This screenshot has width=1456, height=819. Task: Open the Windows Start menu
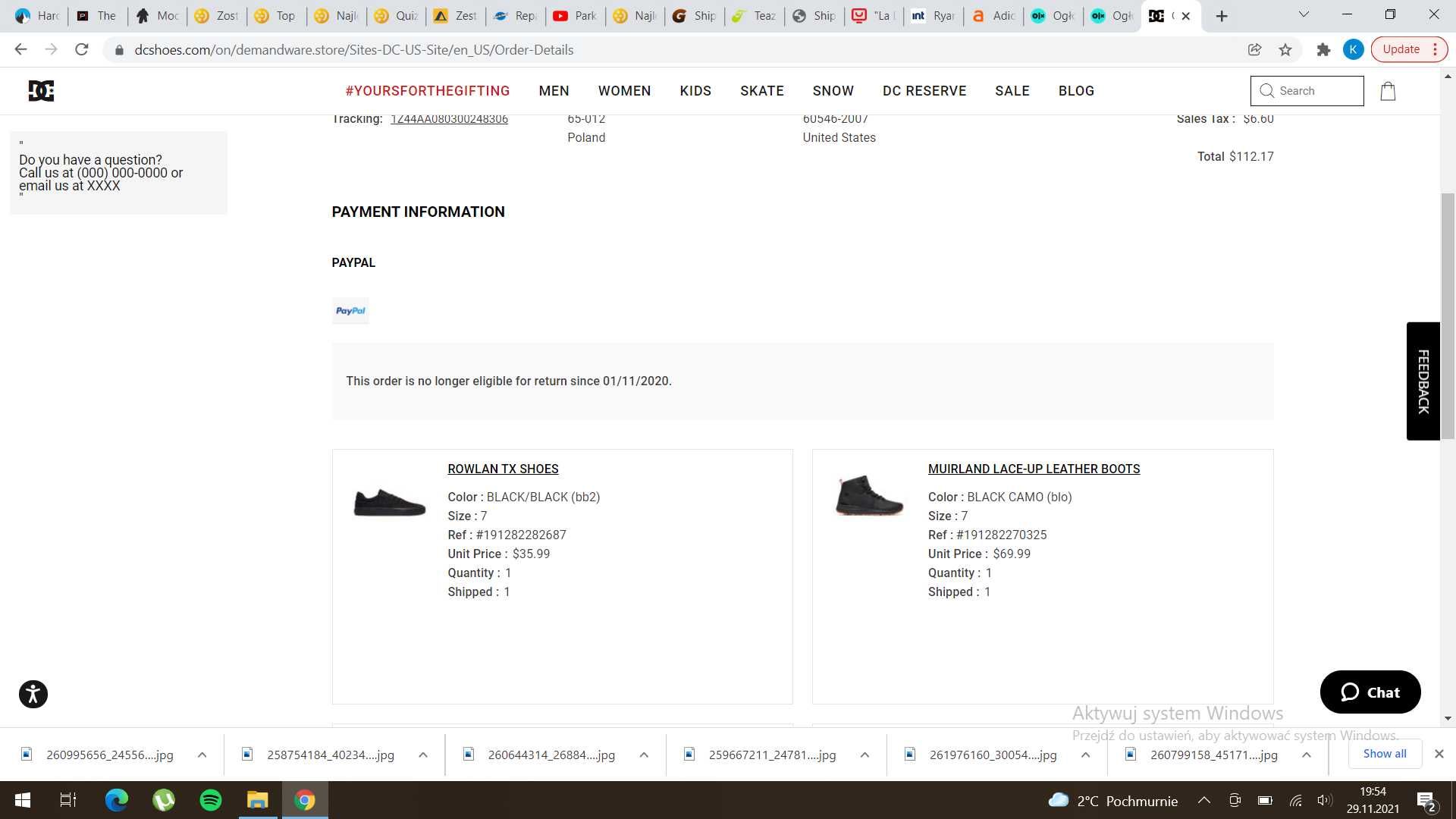click(x=23, y=800)
